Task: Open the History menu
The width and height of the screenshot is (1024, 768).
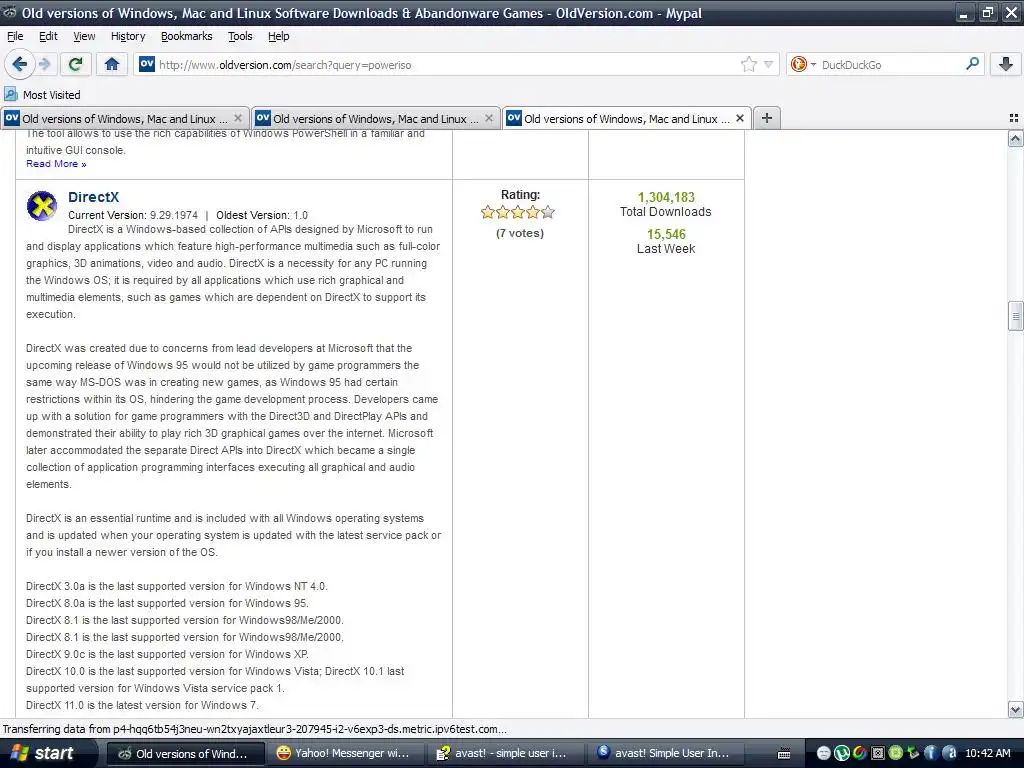Action: (128, 37)
